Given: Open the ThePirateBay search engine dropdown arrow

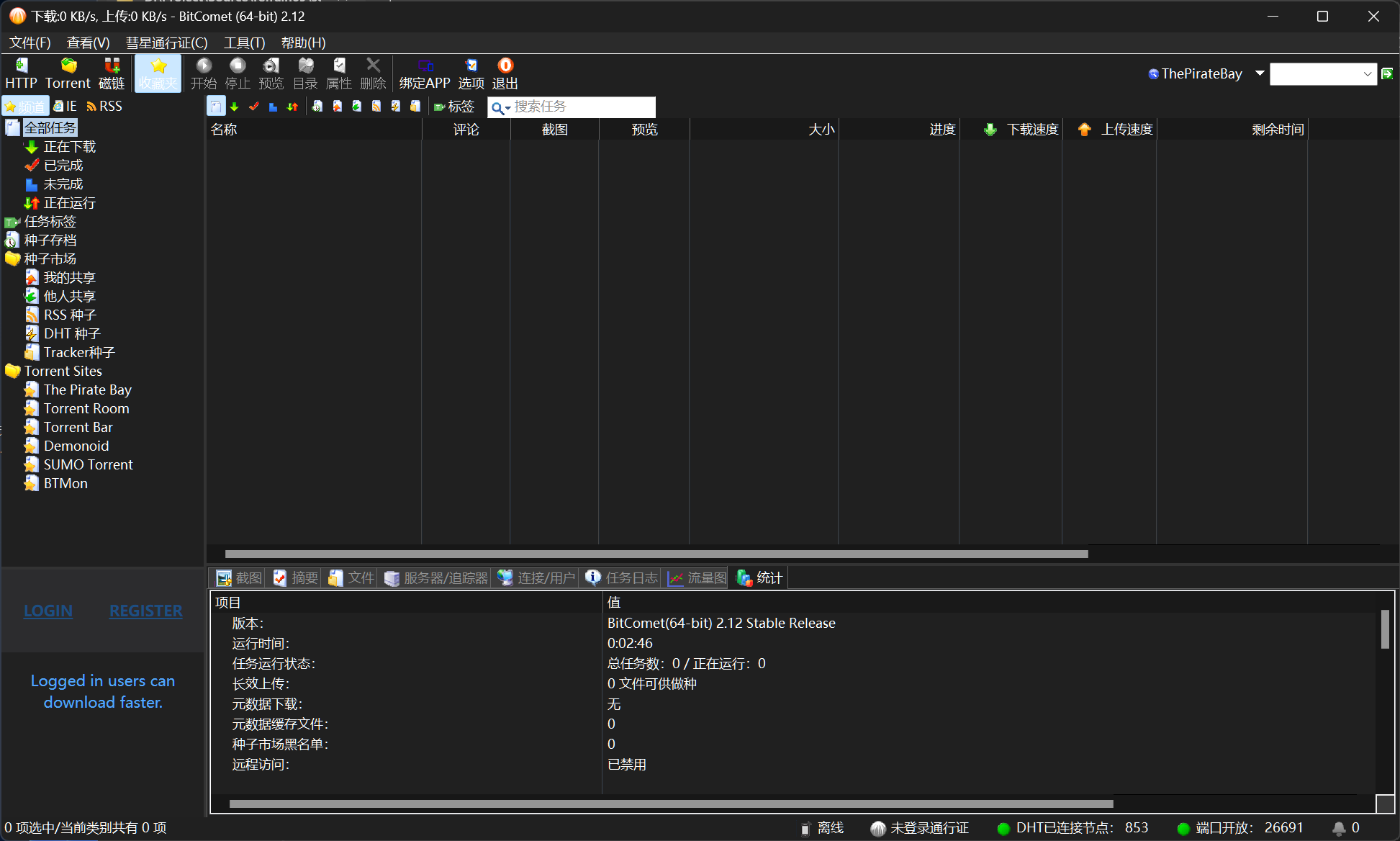Looking at the screenshot, I should 1260,73.
